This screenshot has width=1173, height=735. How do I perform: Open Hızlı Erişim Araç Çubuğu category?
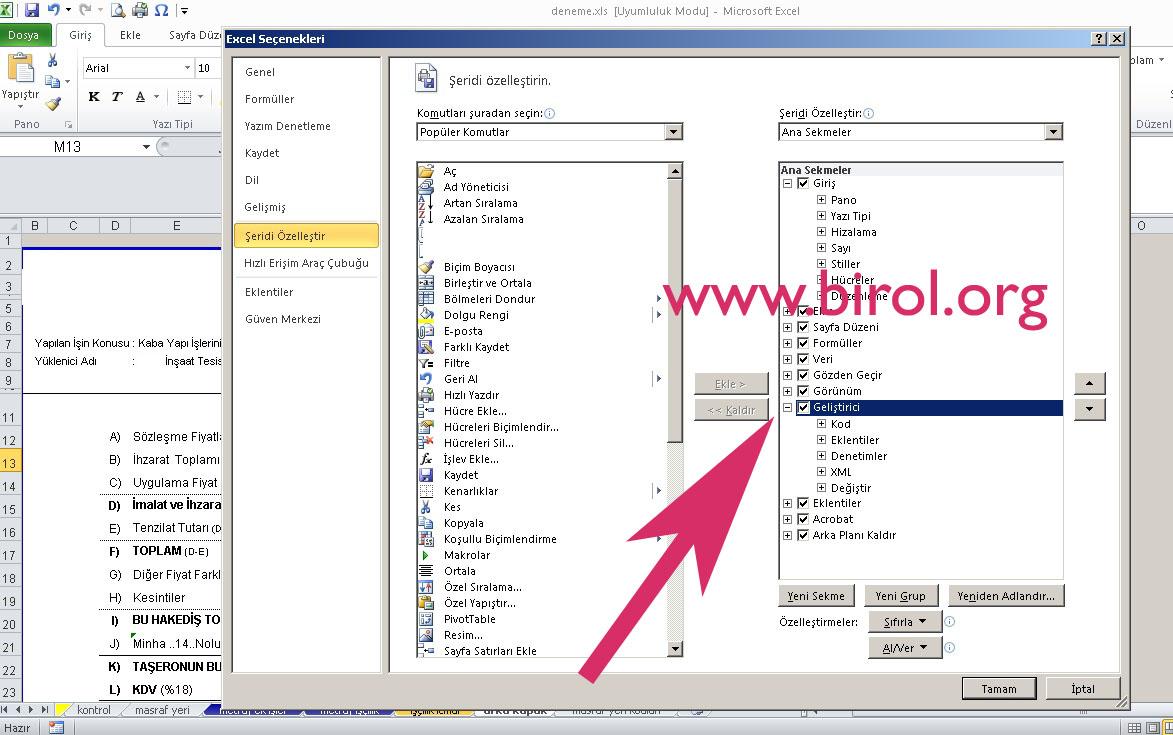click(x=306, y=263)
